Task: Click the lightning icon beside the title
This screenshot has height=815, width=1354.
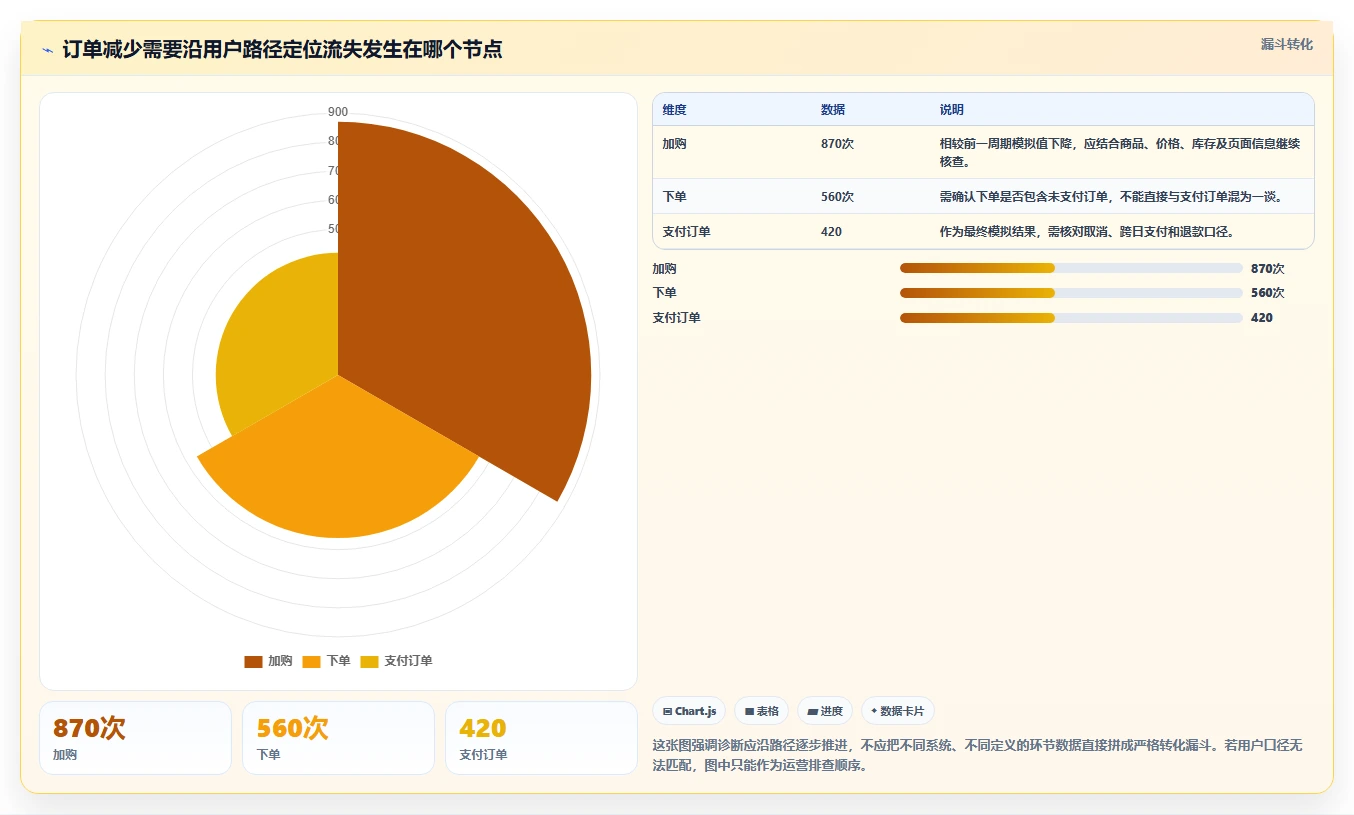Action: (x=47, y=50)
